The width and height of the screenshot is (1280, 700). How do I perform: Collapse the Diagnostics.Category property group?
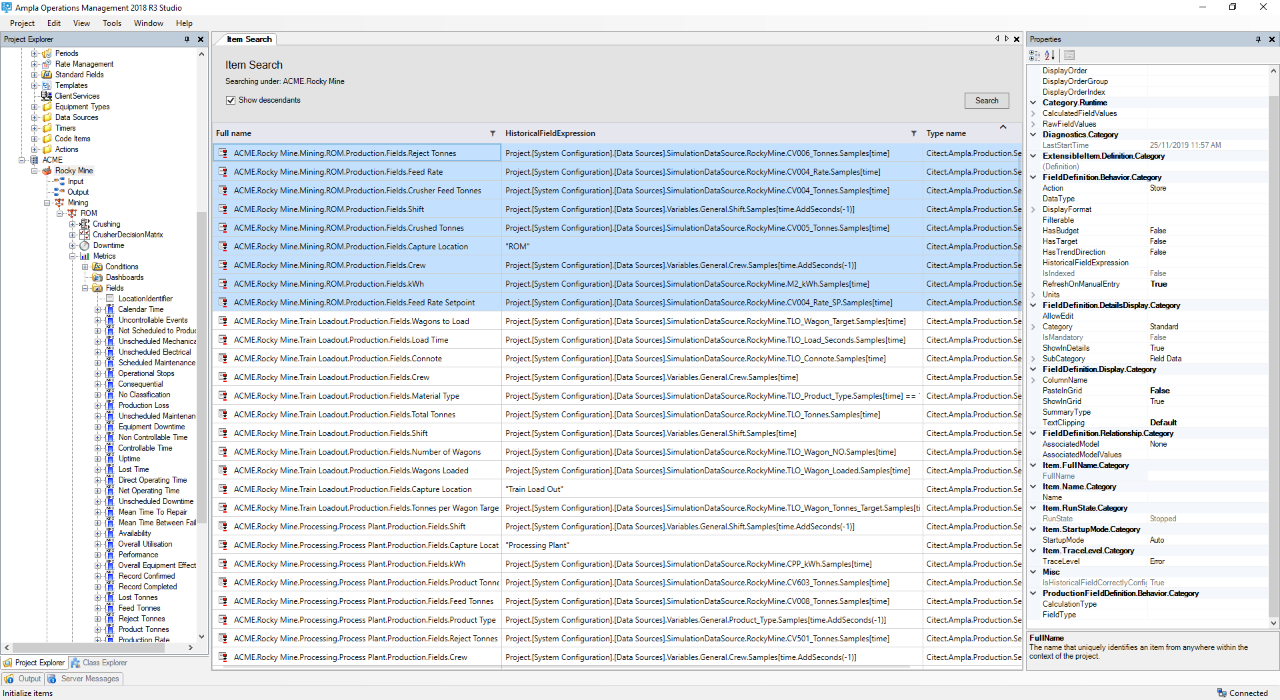[x=1034, y=134]
